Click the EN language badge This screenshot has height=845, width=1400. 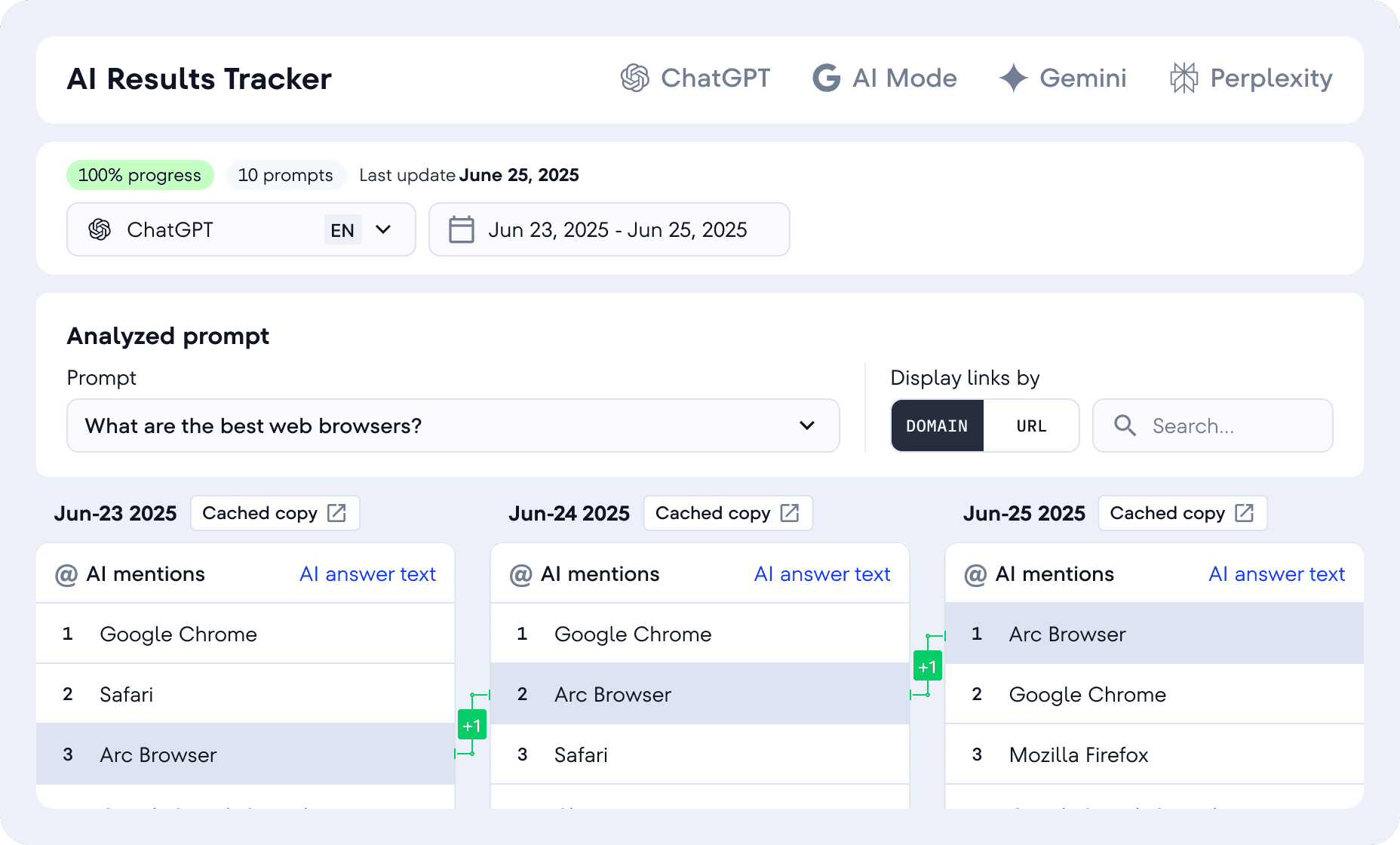[342, 230]
